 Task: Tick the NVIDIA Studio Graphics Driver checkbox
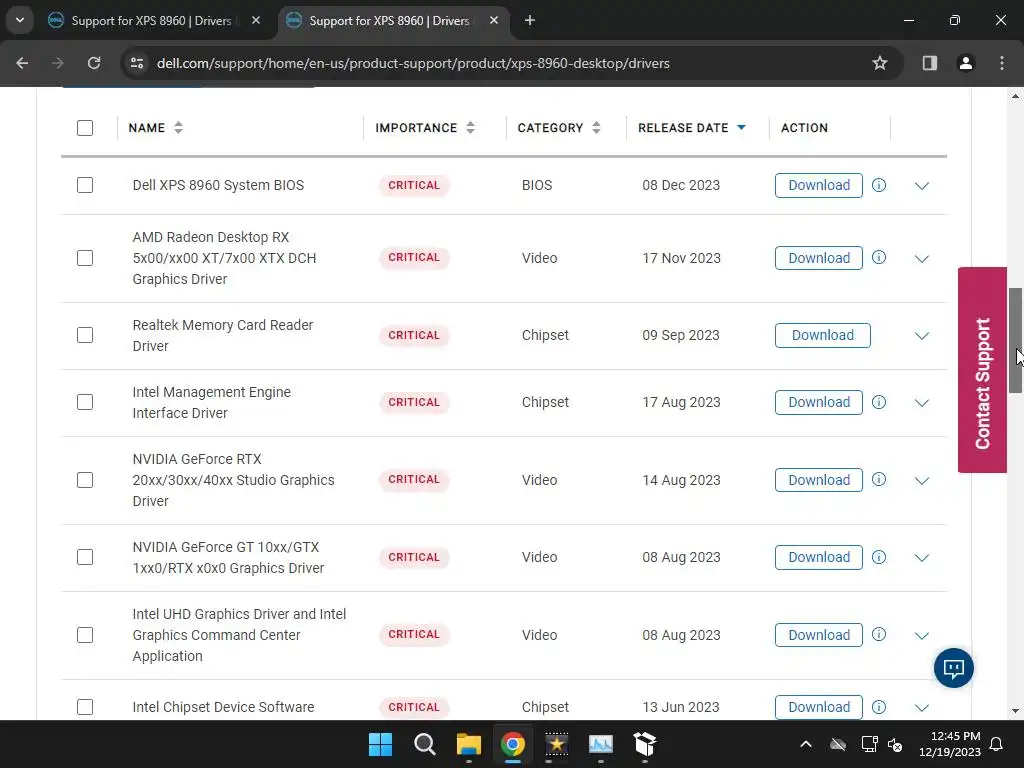(x=85, y=479)
